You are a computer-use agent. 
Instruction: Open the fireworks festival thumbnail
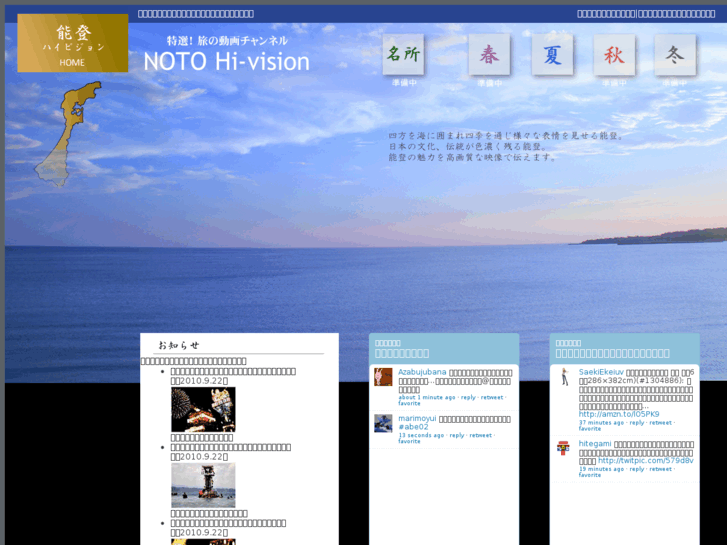pos(203,410)
